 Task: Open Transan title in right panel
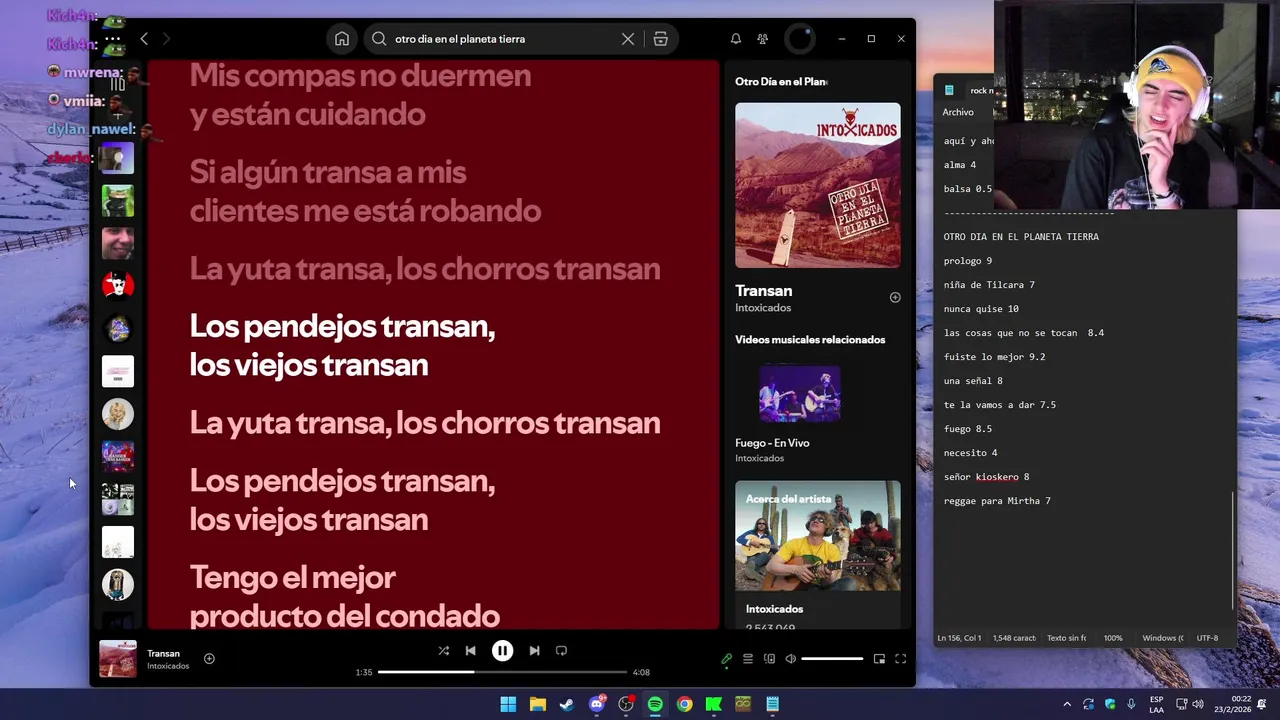pos(764,291)
